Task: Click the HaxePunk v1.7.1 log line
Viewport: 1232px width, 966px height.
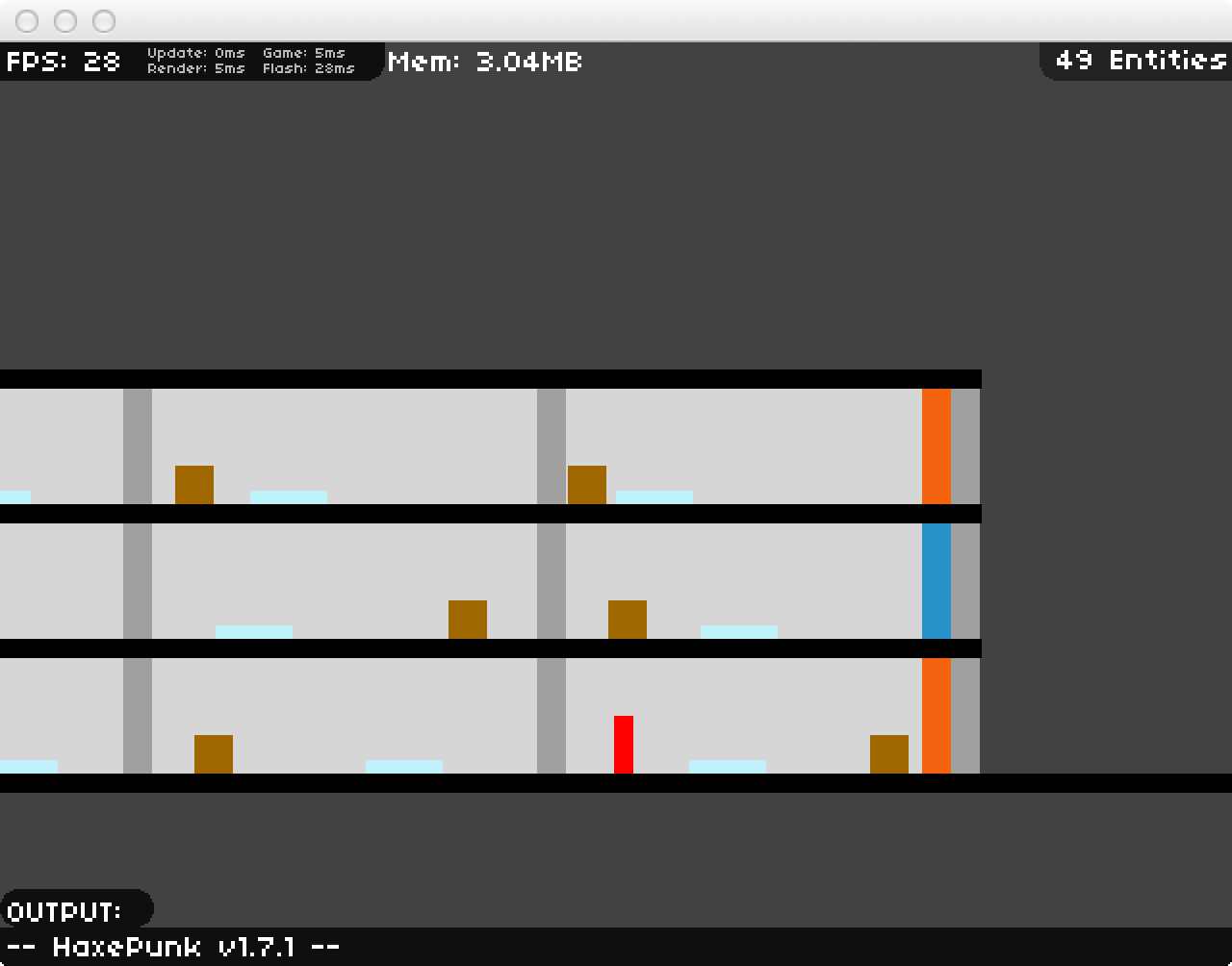Action: 173,947
